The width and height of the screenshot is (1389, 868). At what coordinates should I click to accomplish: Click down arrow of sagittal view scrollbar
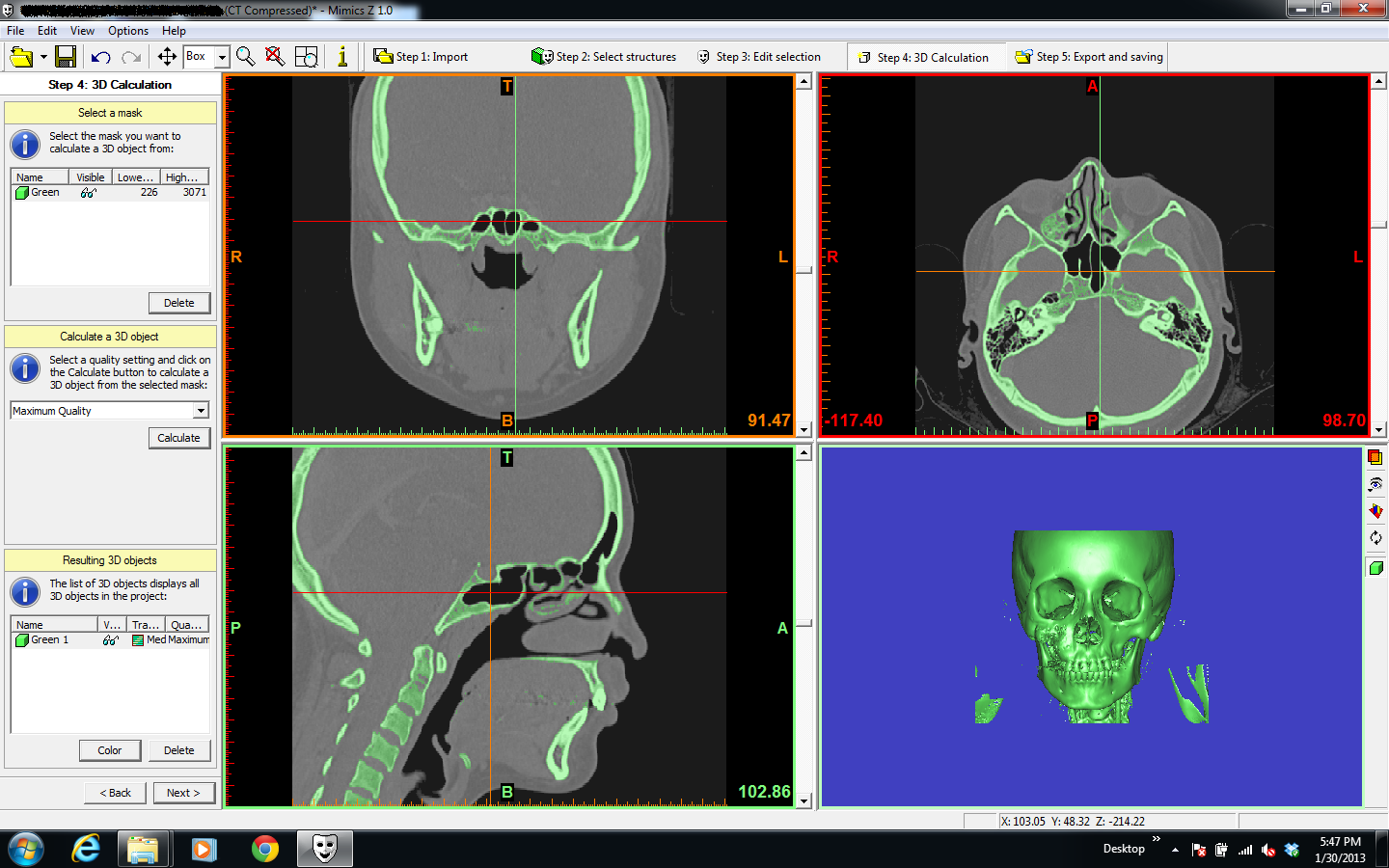click(803, 800)
